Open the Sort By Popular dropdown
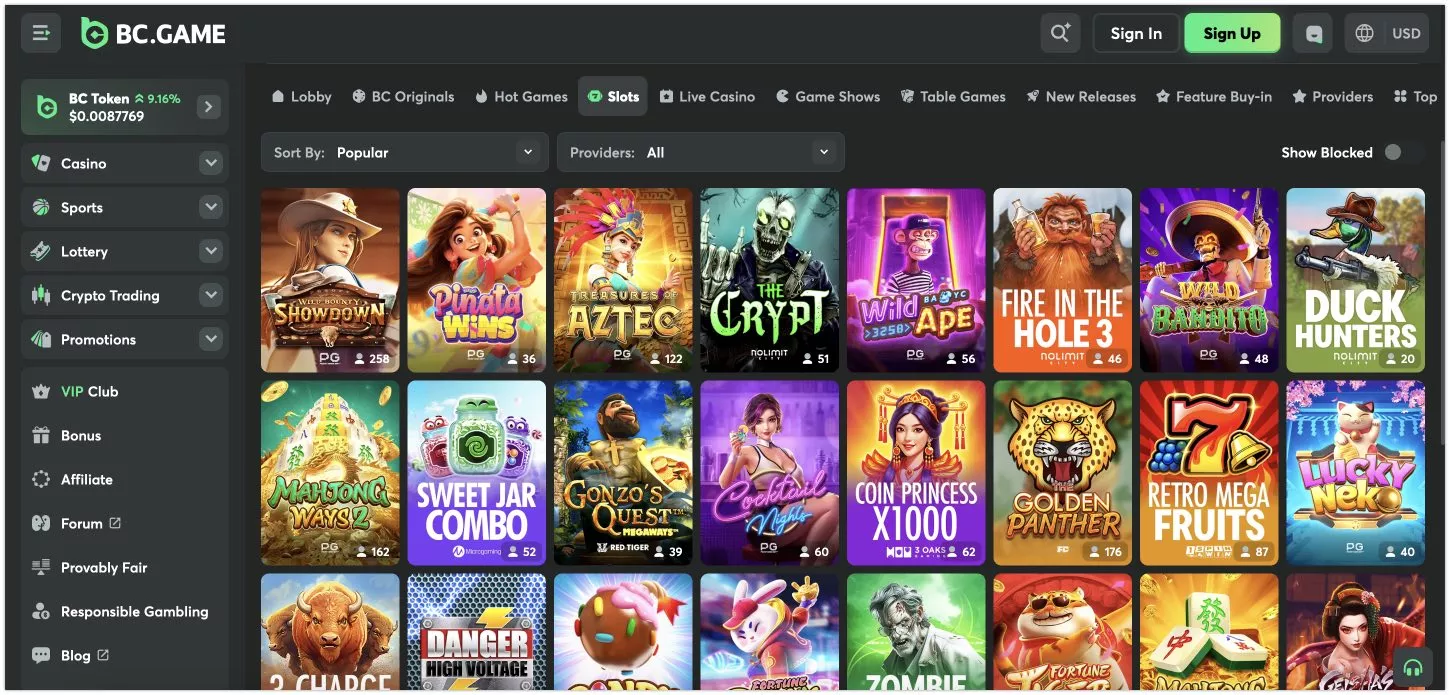The image size is (1450, 695). [x=405, y=152]
